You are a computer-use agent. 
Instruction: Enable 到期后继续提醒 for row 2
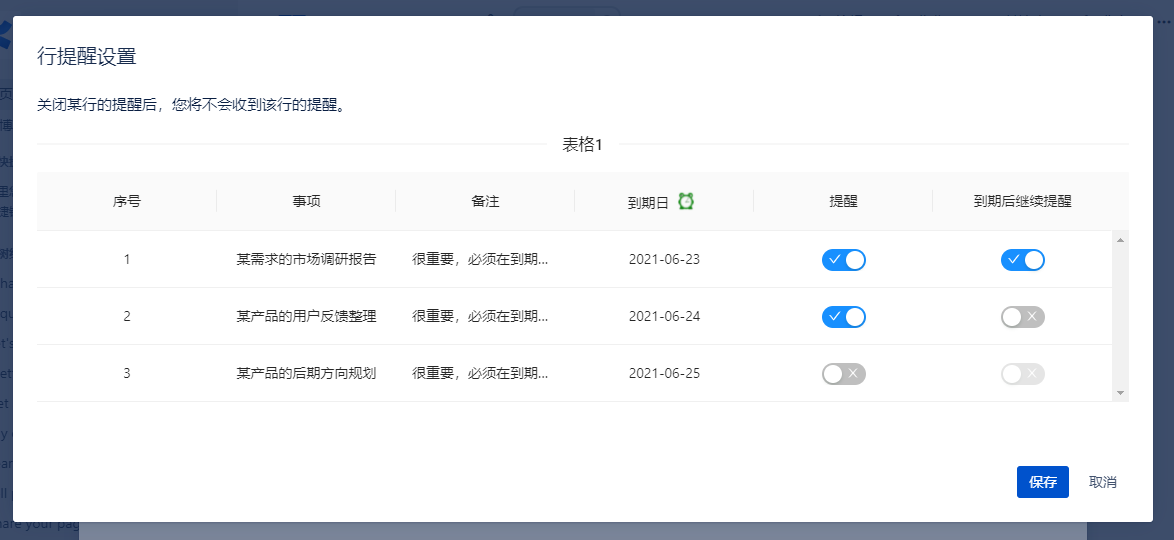[x=1022, y=317]
